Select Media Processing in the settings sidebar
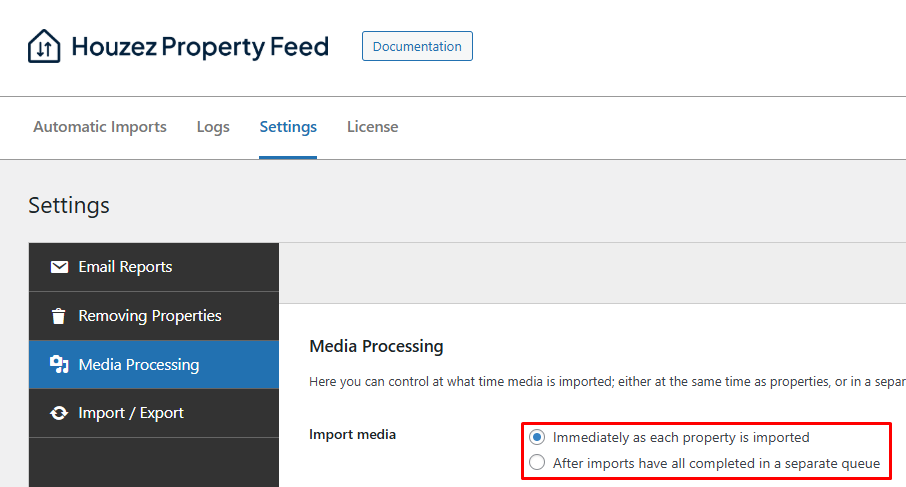 point(139,365)
